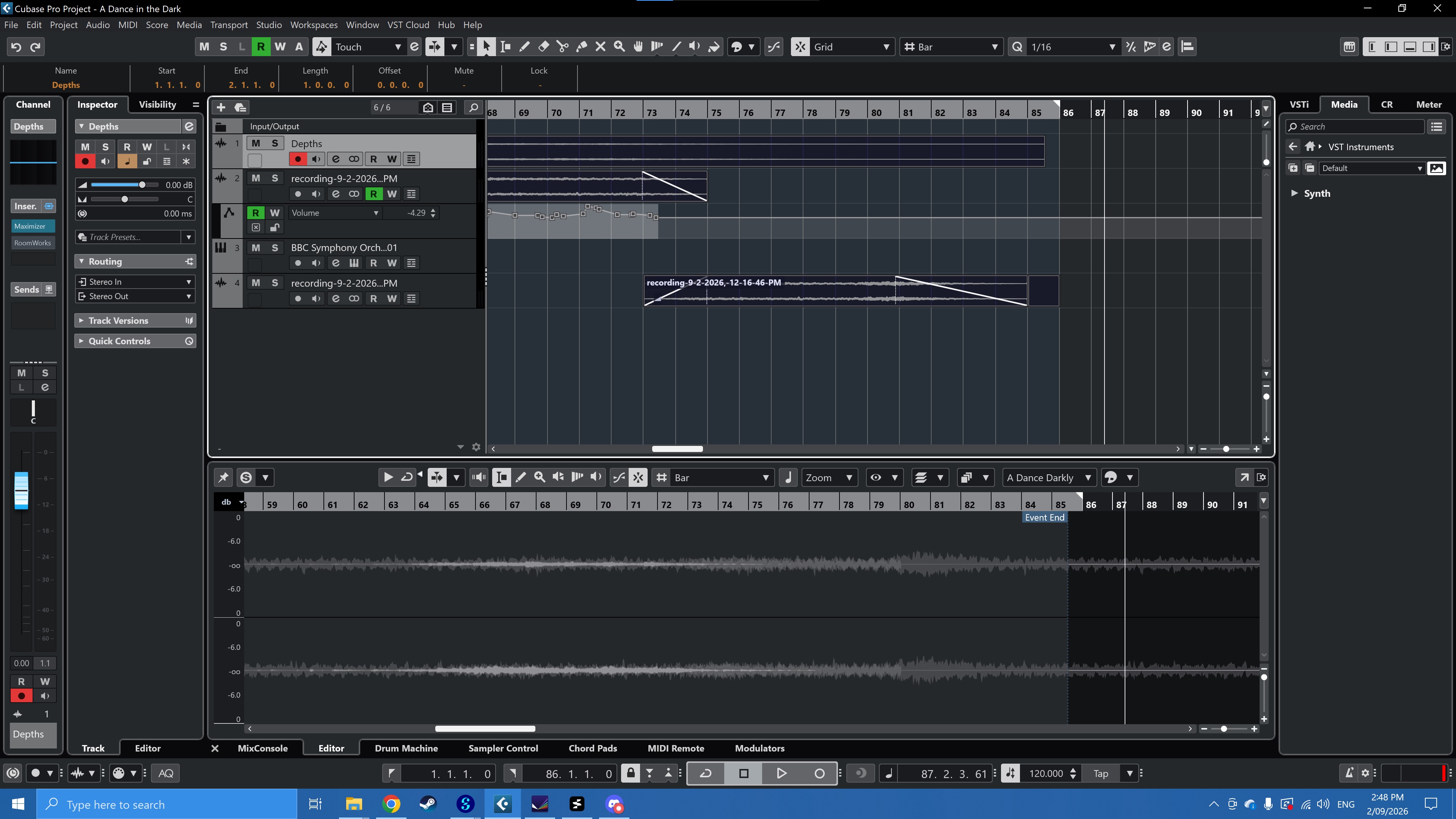Mute the BBC Symphony Orch track

coord(256,248)
